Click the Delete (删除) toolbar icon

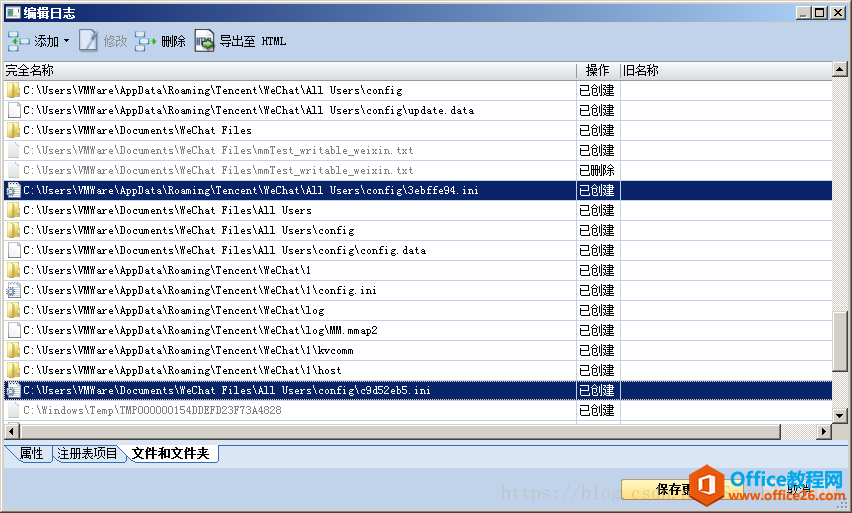(146, 41)
